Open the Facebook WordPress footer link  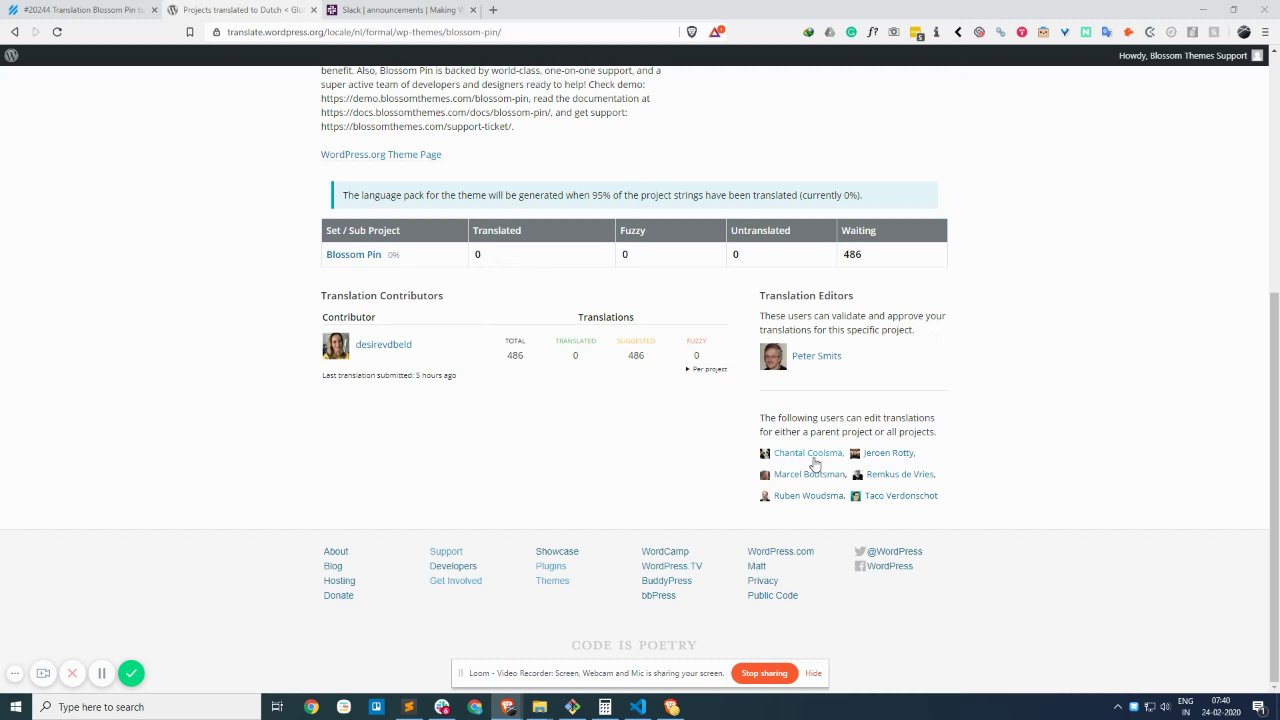tap(884, 566)
